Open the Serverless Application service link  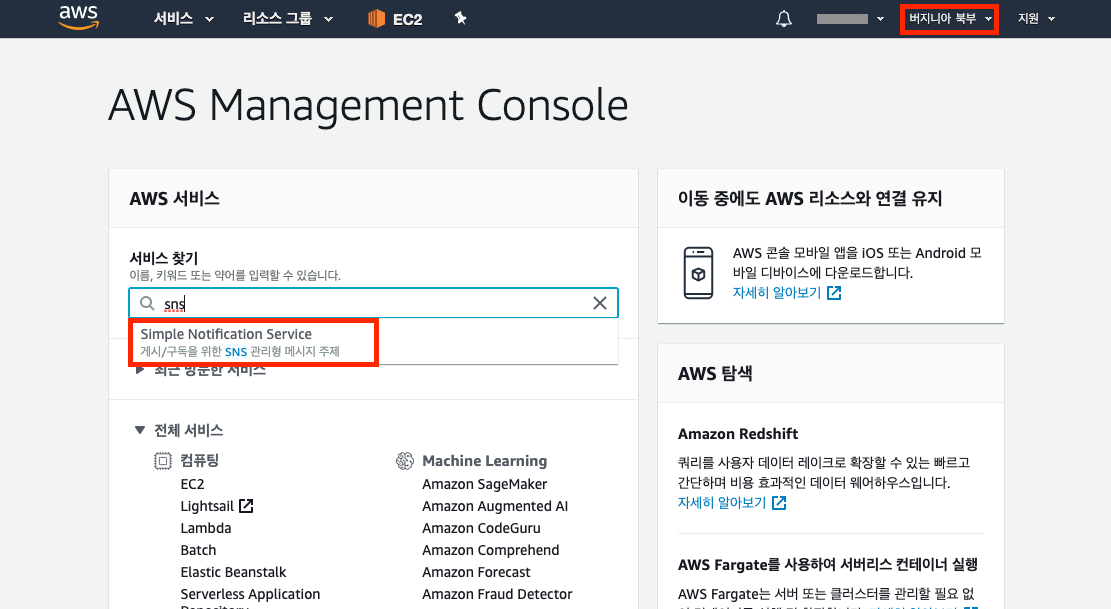pyautogui.click(x=250, y=594)
